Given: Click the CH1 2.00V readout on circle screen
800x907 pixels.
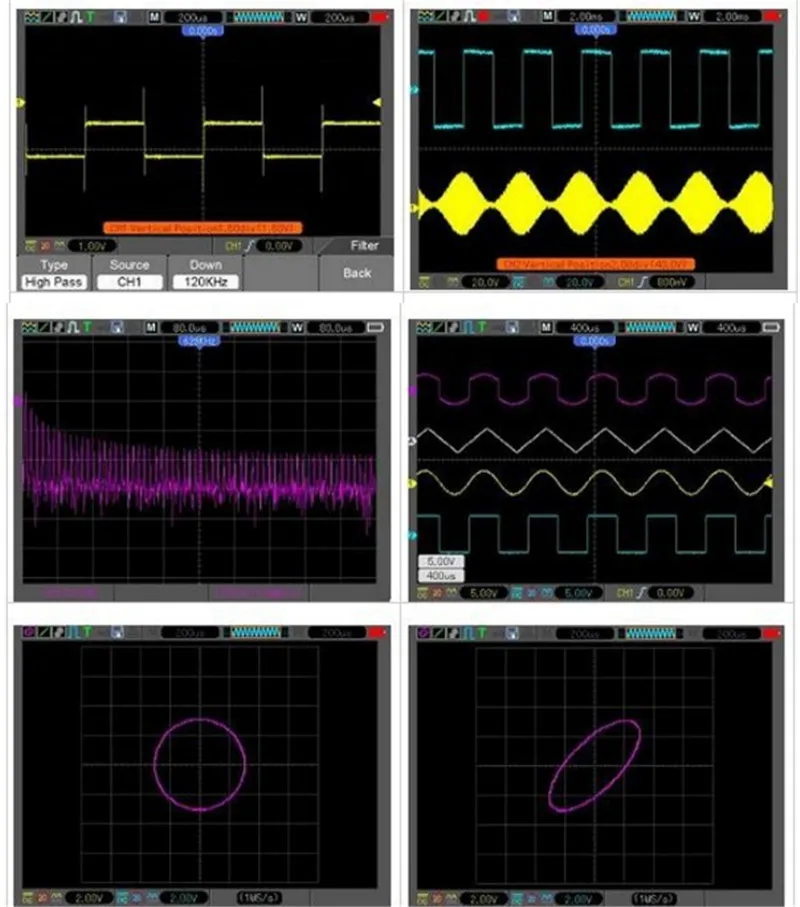Looking at the screenshot, I should tap(89, 898).
